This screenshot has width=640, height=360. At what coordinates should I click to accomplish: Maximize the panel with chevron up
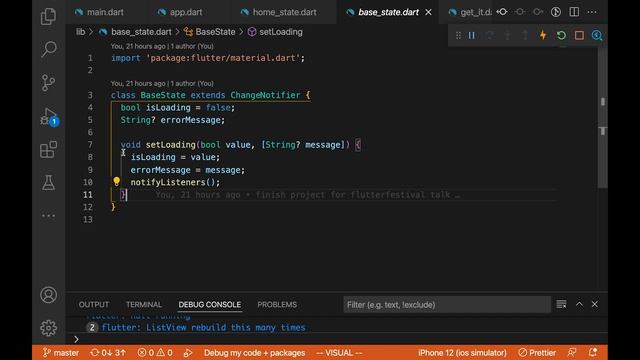point(579,304)
